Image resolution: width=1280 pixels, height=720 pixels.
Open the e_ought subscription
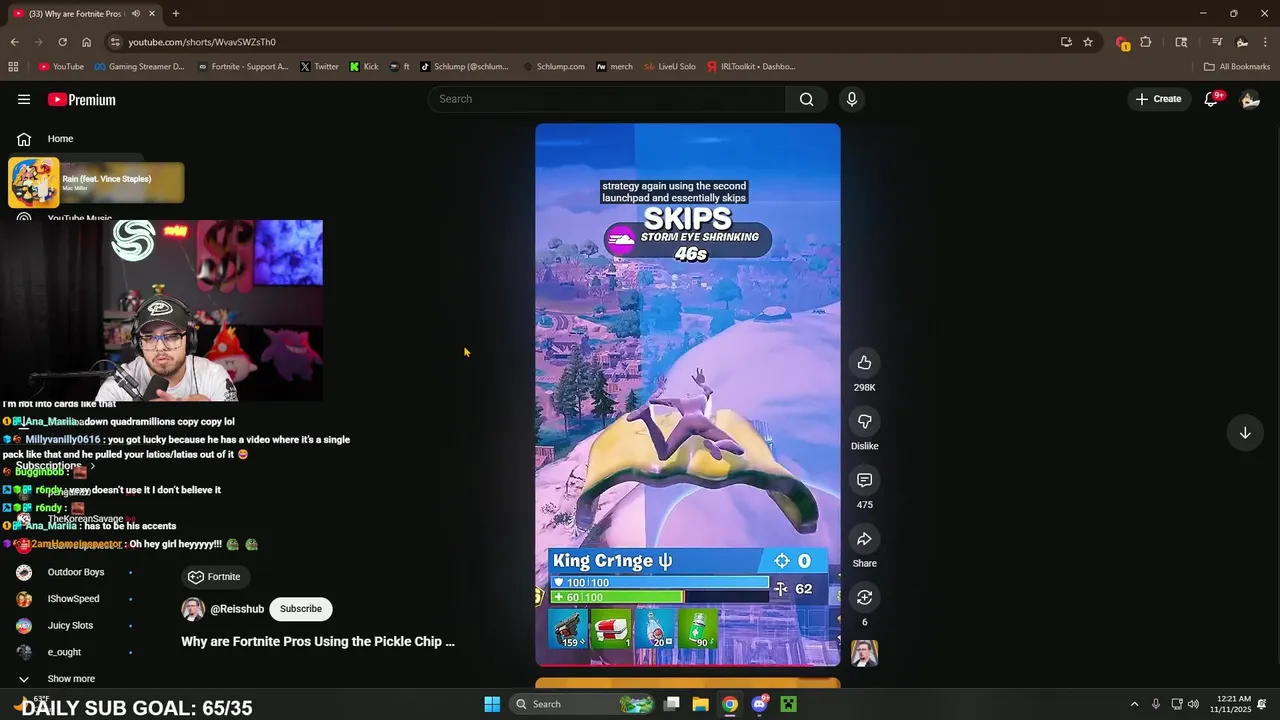(64, 652)
